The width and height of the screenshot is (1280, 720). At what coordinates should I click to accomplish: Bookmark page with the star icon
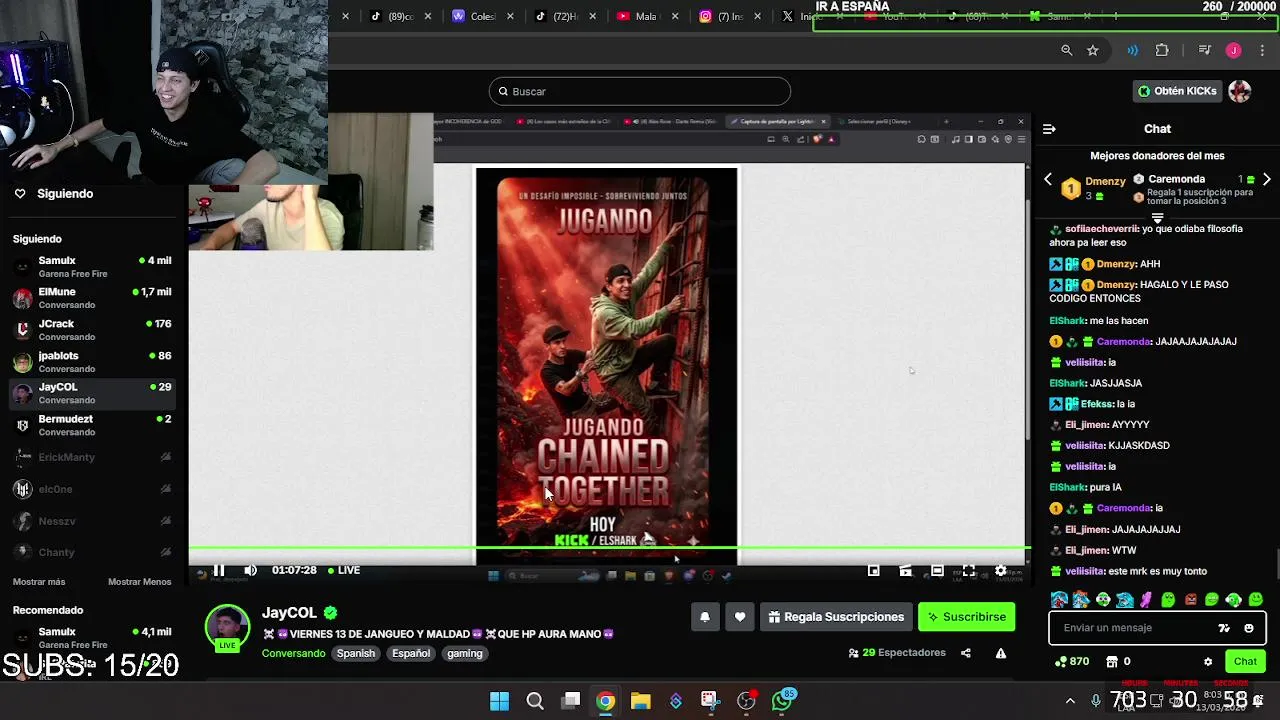(1093, 50)
